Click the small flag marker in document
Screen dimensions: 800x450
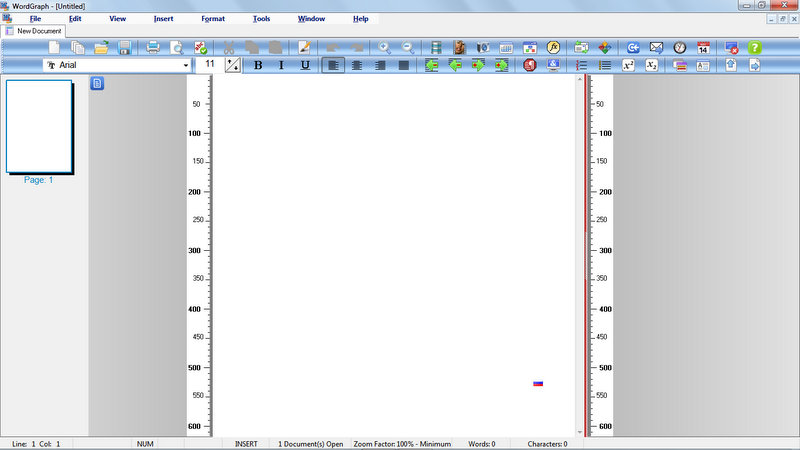538,383
